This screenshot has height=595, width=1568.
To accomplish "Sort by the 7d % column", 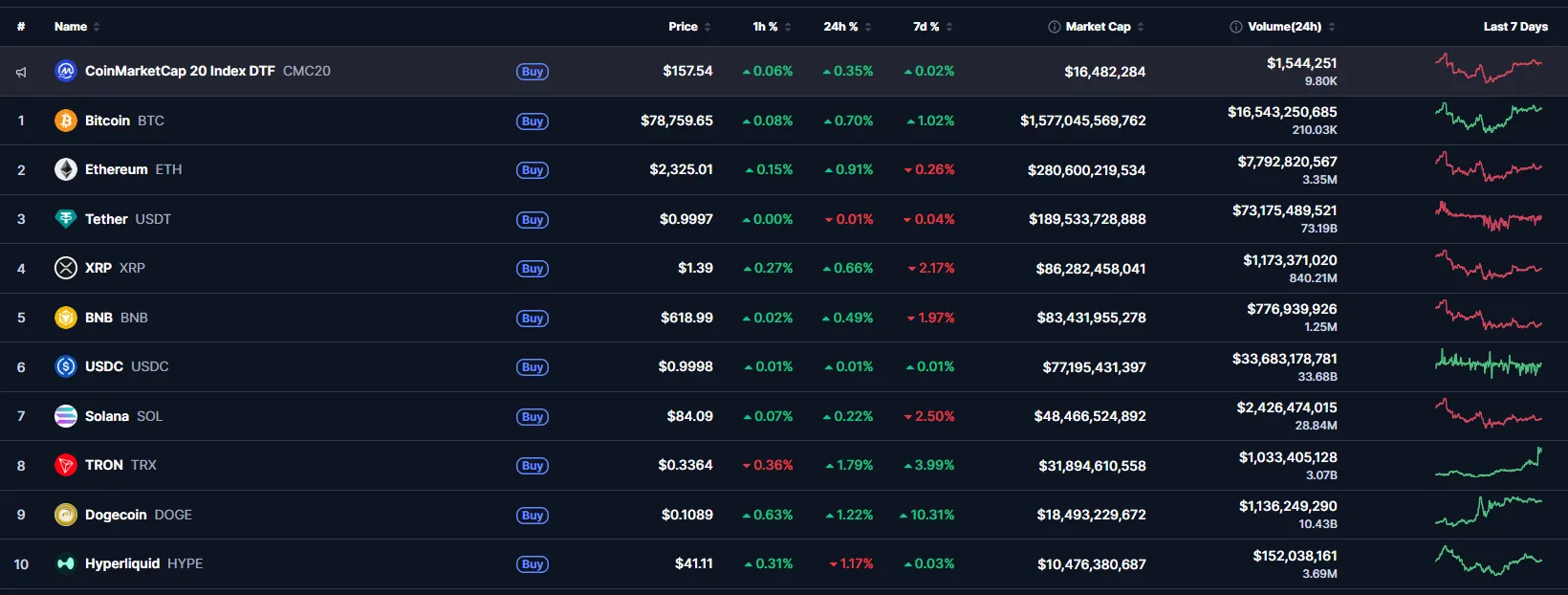I will (933, 27).
